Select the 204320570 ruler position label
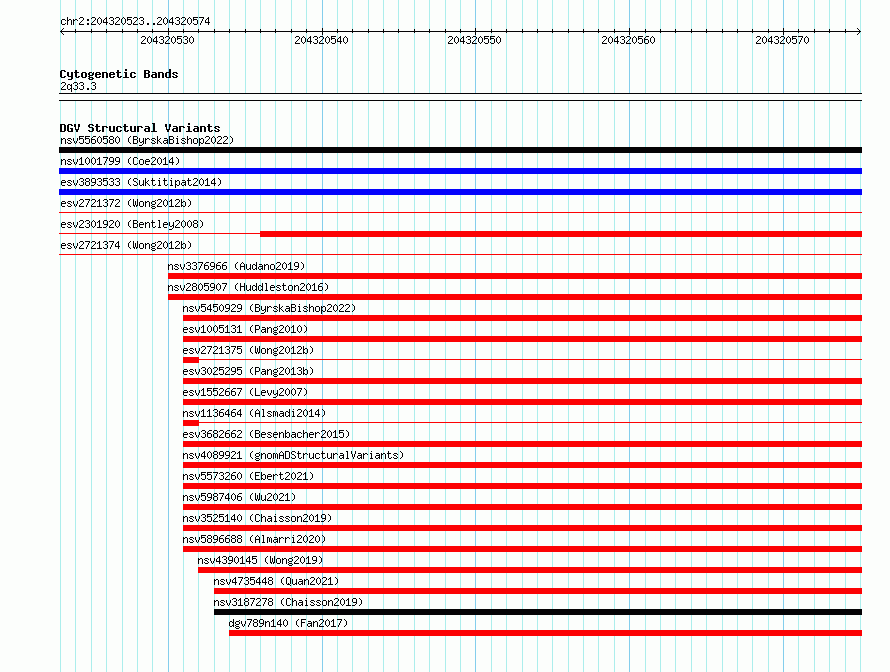This screenshot has width=890, height=672. coord(782,40)
